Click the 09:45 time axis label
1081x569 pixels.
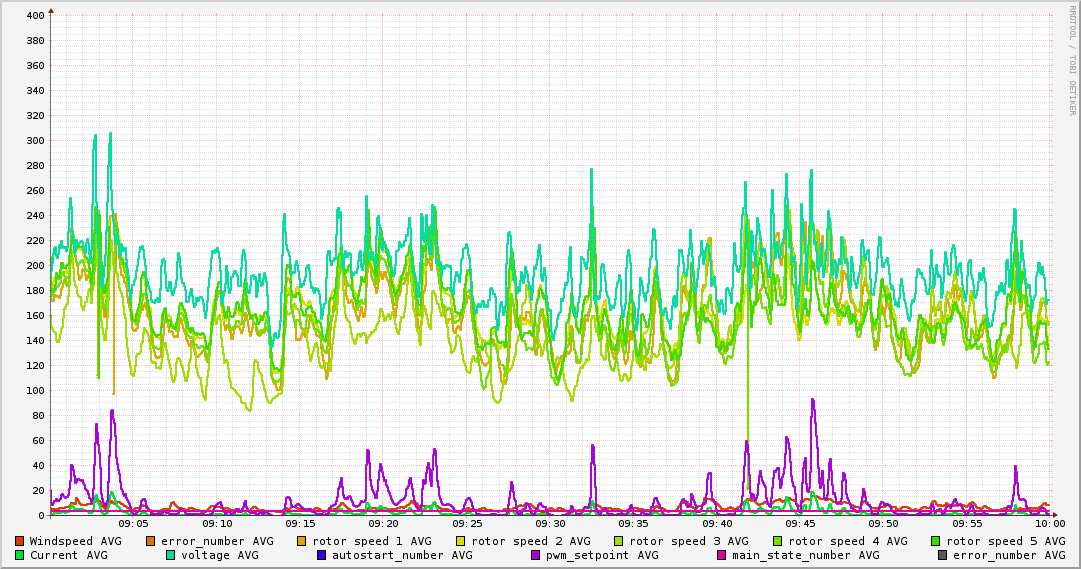point(800,523)
